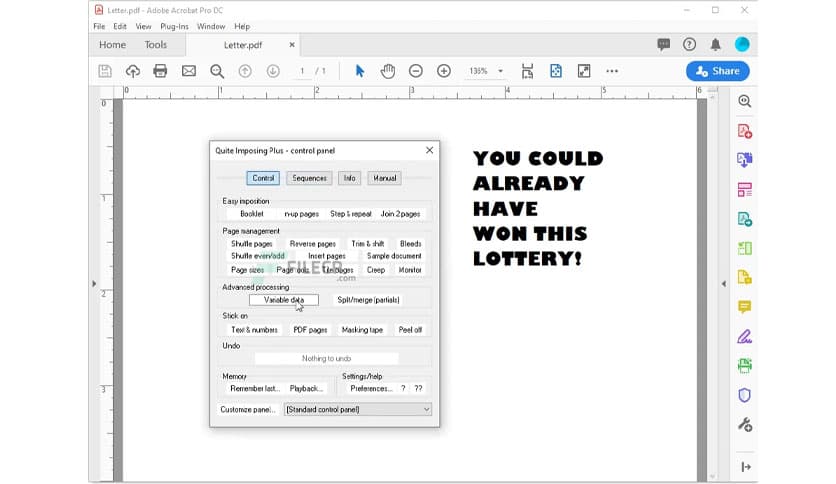Open the notifications bell
Screen dimensions: 836x484
pos(715,44)
